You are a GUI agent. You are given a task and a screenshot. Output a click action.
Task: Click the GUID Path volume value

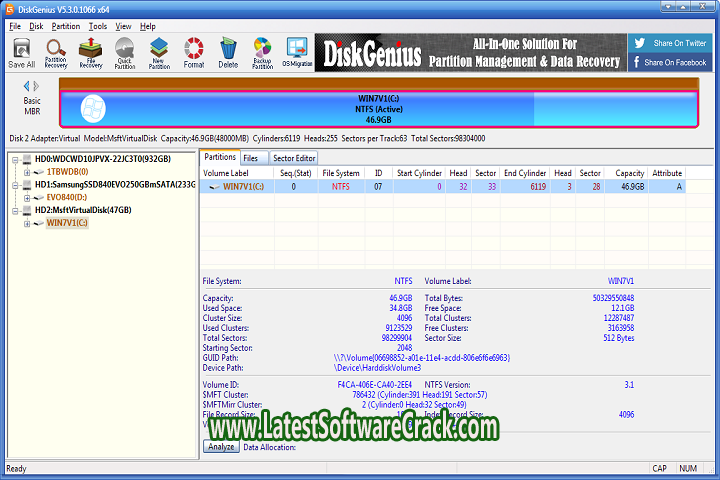[422, 358]
